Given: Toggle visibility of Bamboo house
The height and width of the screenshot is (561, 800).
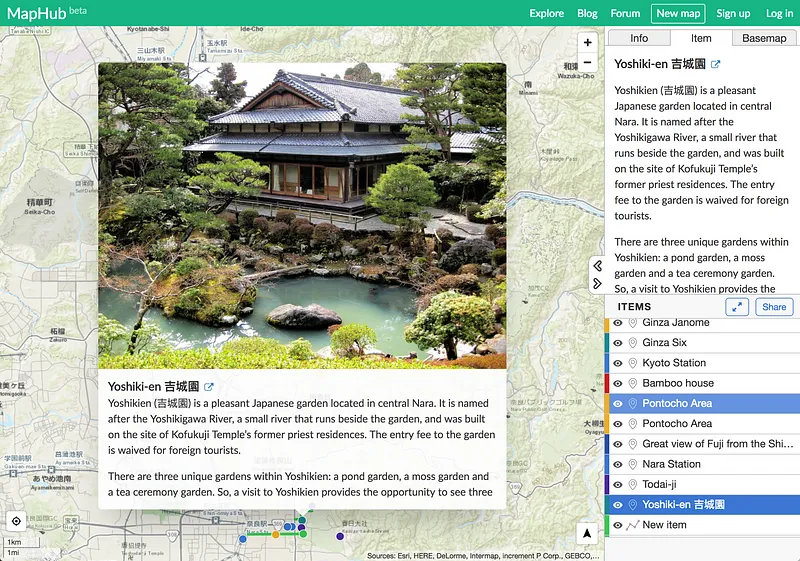Looking at the screenshot, I should (618, 383).
